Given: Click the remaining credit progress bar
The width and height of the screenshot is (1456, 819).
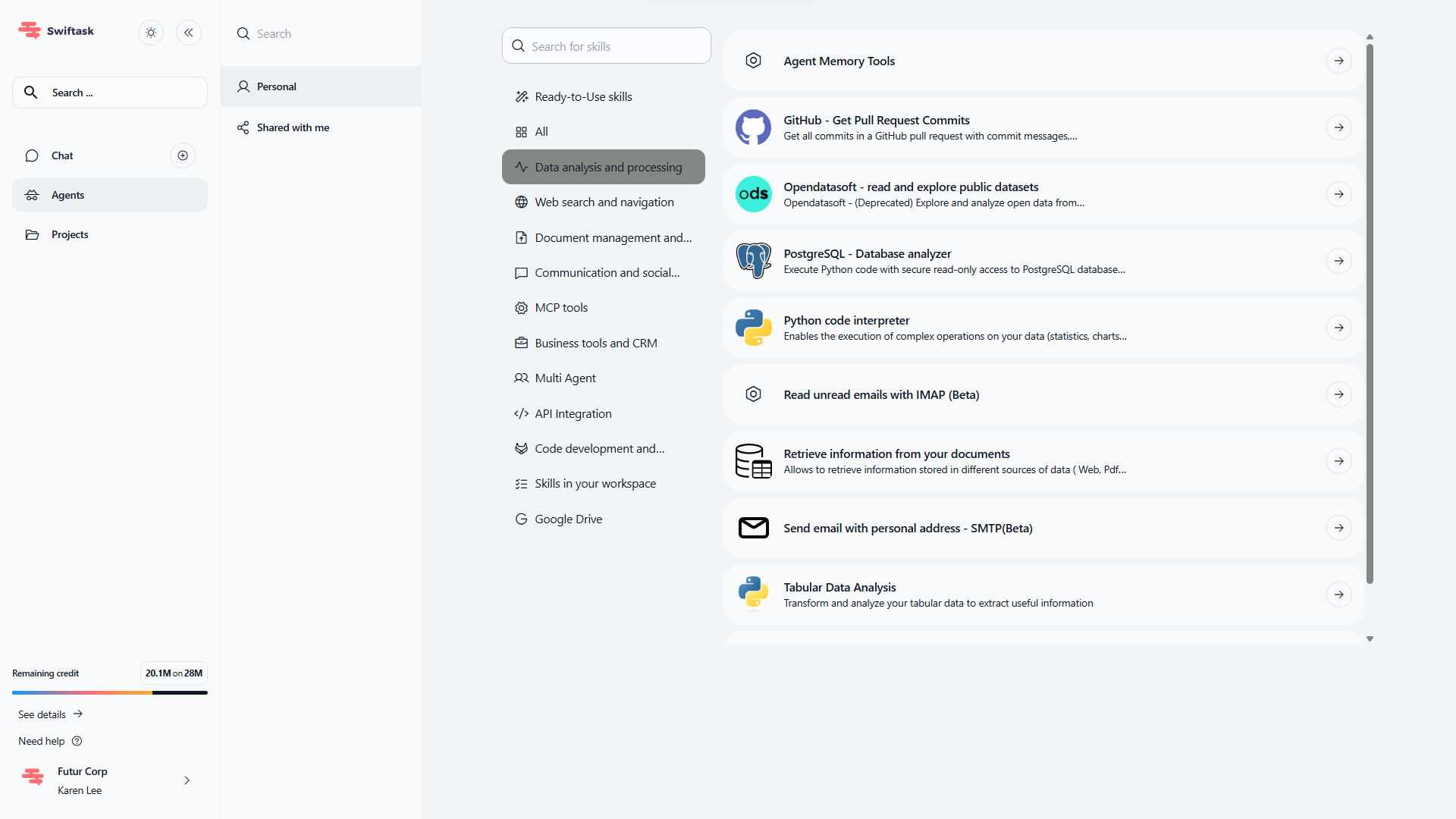Looking at the screenshot, I should pyautogui.click(x=109, y=692).
